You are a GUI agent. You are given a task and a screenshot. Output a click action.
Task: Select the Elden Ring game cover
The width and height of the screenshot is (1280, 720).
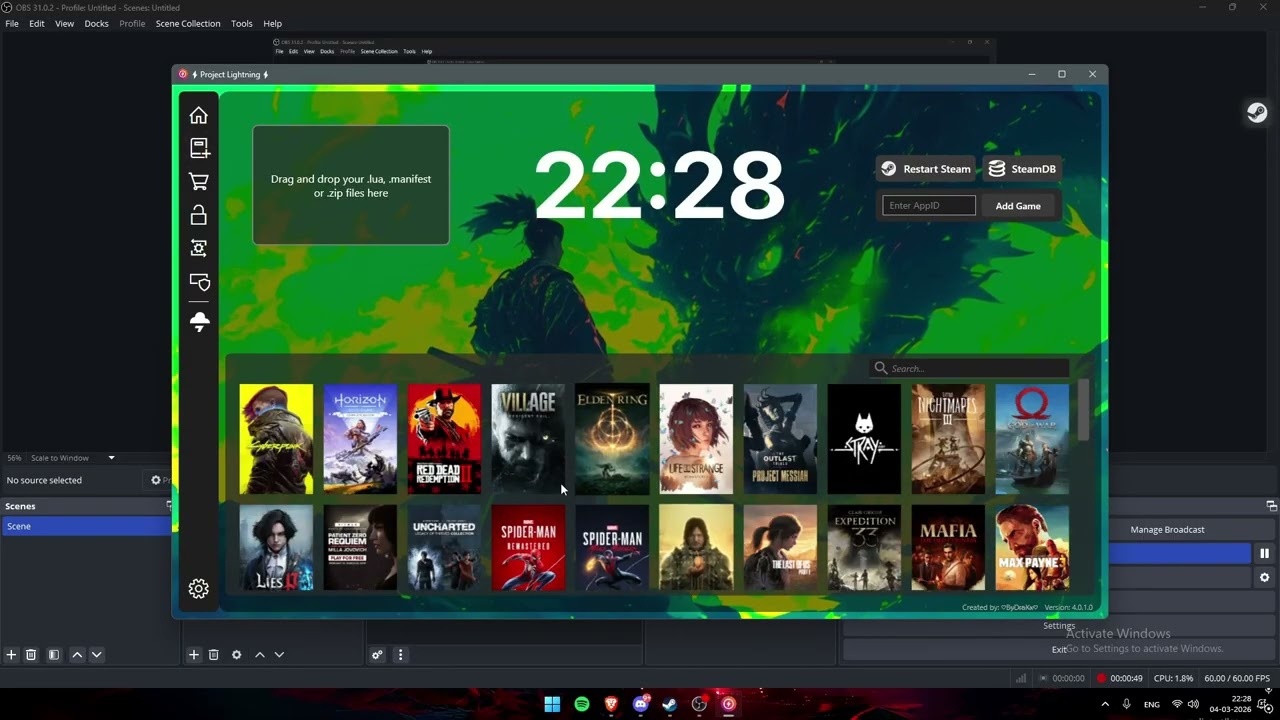click(x=612, y=439)
